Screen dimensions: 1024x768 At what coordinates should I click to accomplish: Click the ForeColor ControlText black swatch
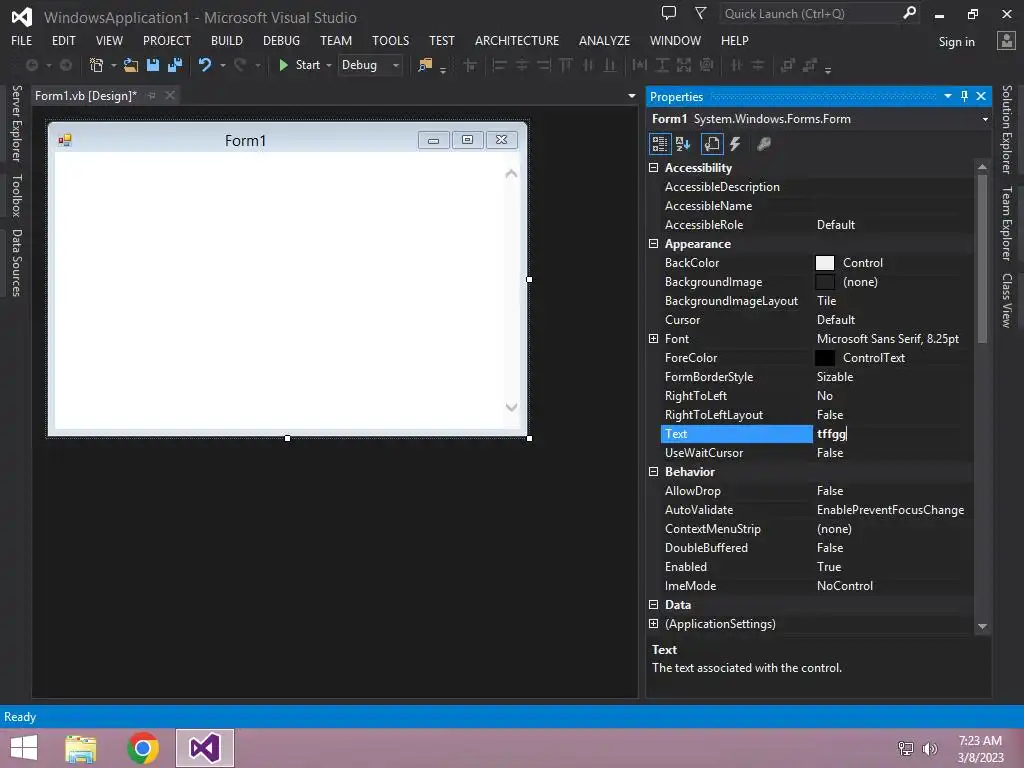pyautogui.click(x=825, y=357)
